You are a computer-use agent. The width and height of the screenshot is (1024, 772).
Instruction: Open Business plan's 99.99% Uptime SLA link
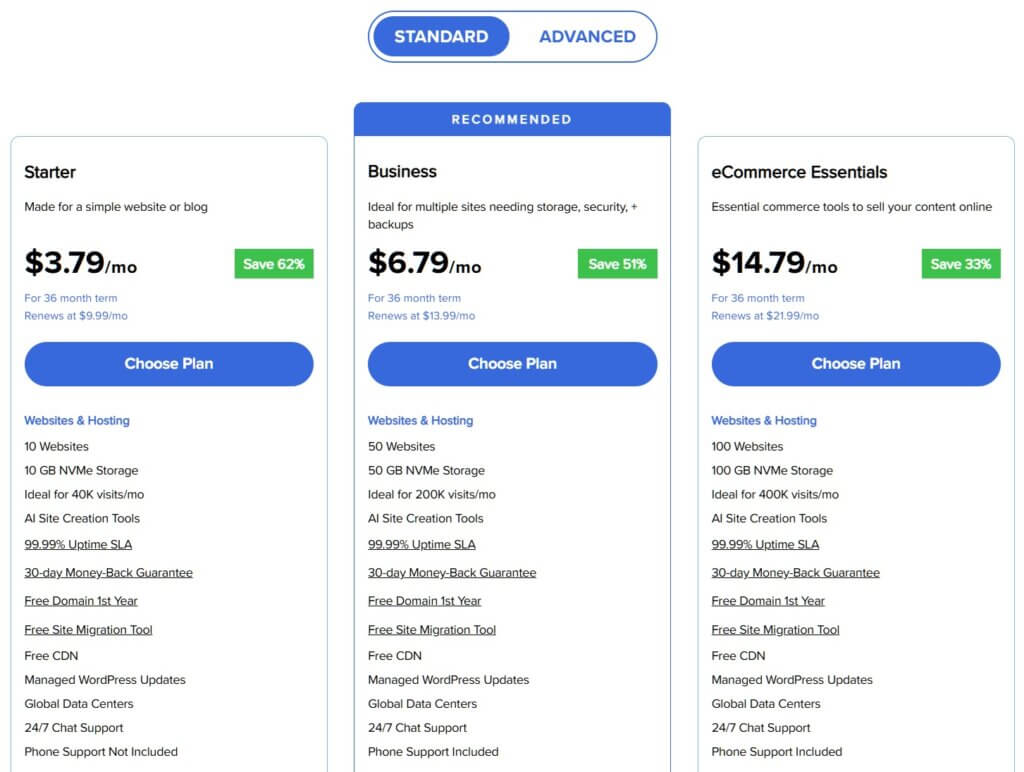tap(422, 545)
